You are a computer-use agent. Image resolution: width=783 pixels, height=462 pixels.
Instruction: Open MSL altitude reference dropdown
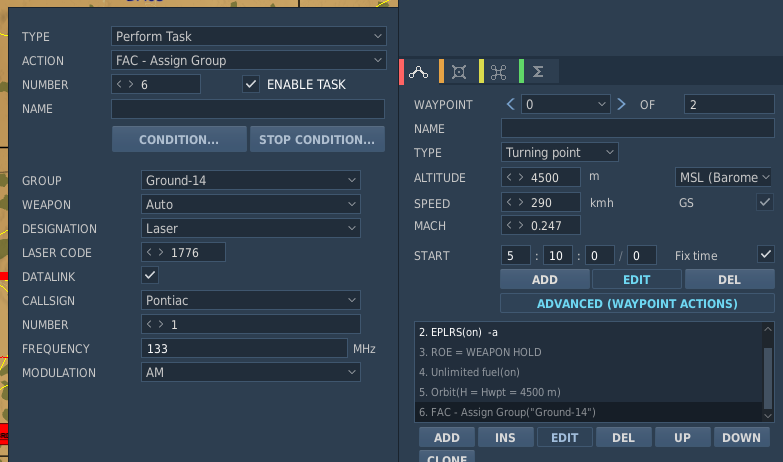[723, 177]
